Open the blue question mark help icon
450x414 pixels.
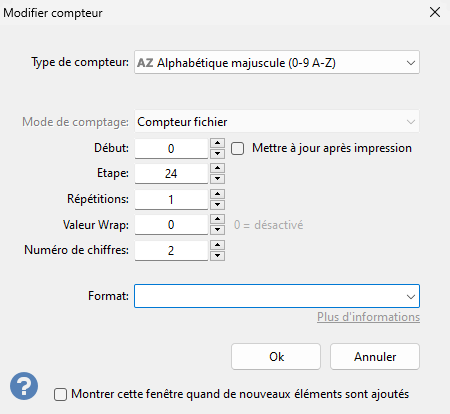pos(24,386)
